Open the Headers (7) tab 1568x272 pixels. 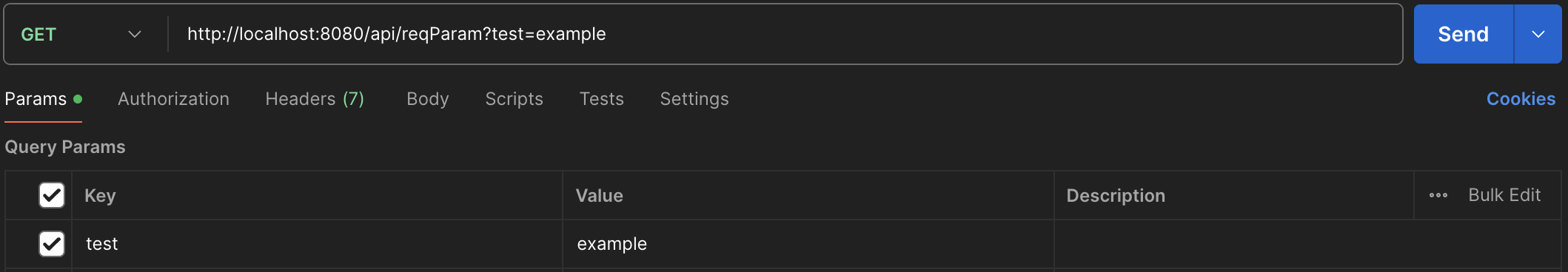315,99
